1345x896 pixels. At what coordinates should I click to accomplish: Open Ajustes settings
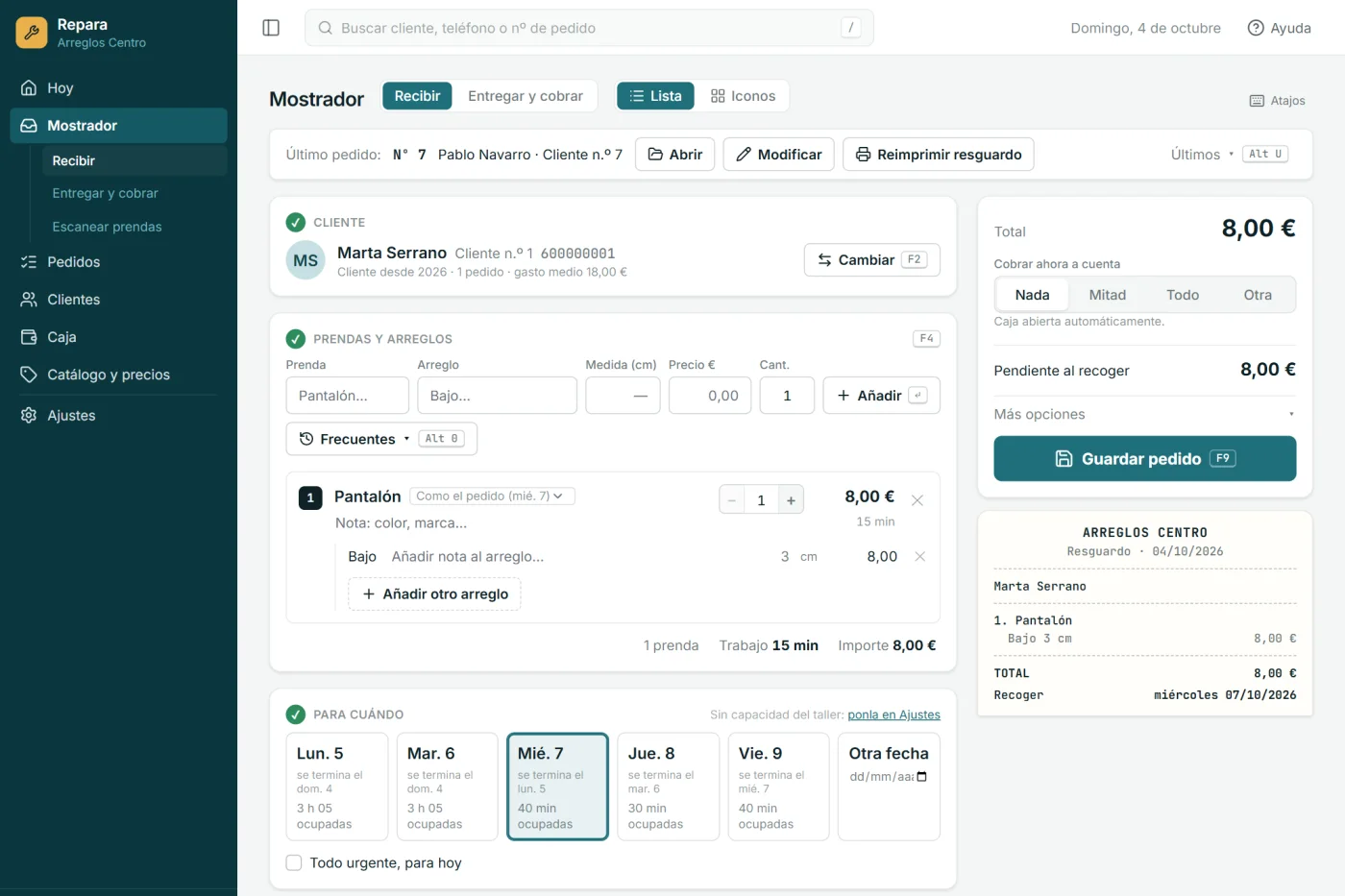119,416
